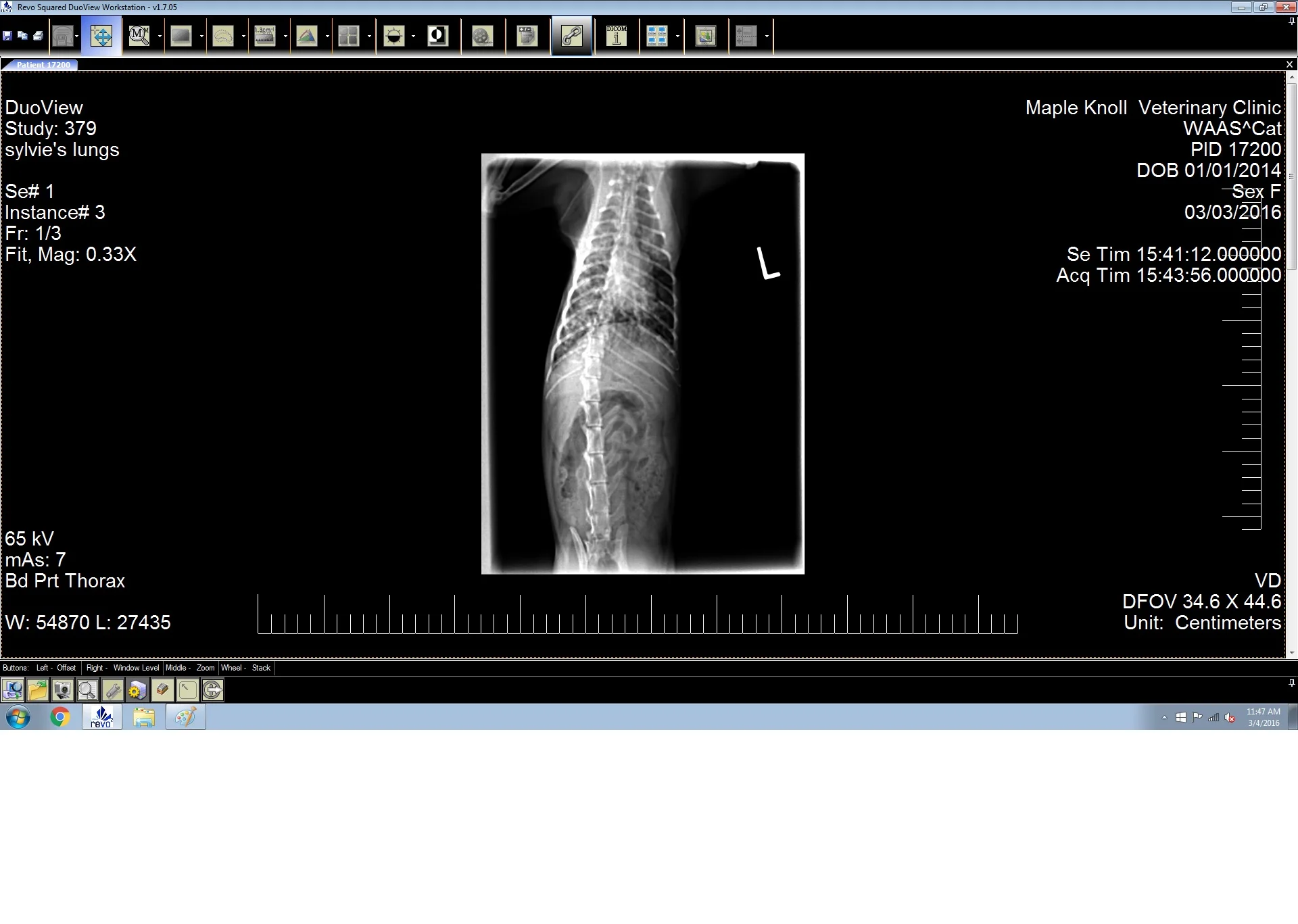The image size is (1298, 924).
Task: Open the DICOM info icon
Action: coord(616,36)
